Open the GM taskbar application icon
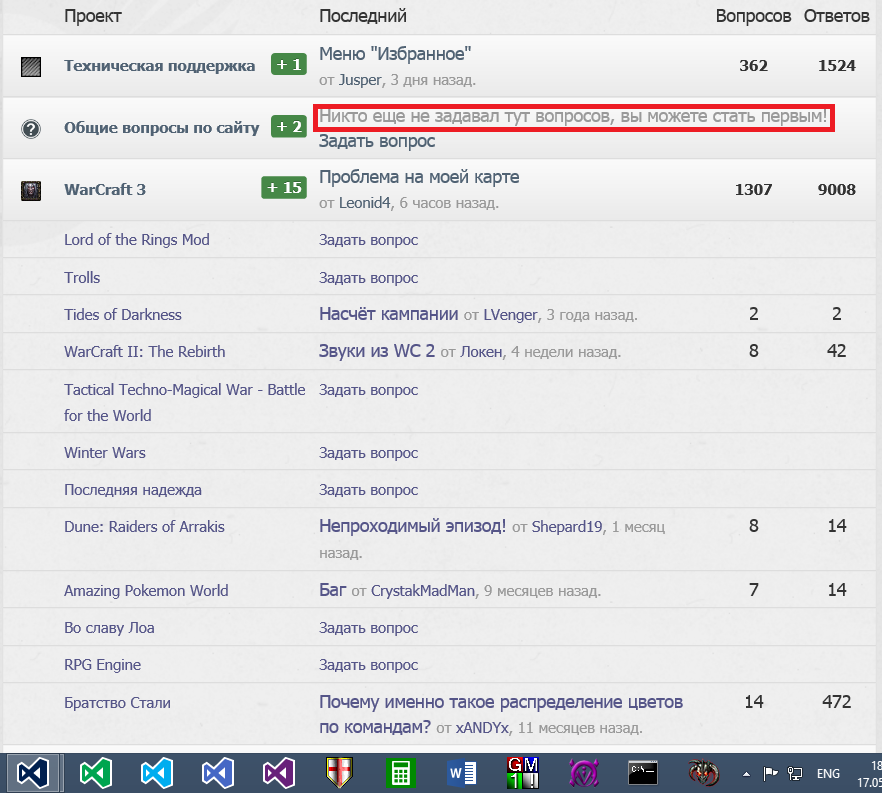Screen dimensions: 882x793 523,773
